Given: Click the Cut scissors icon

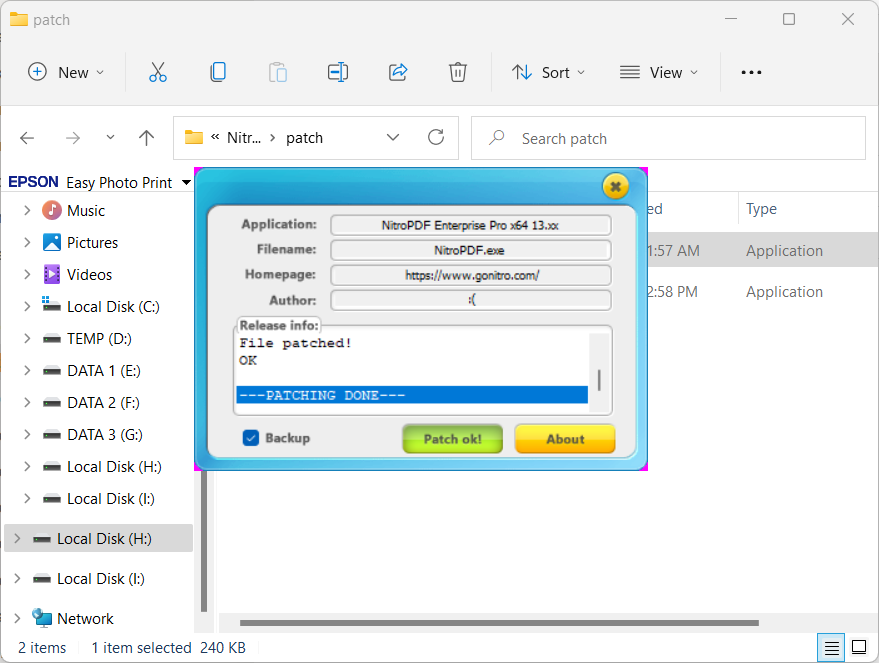Looking at the screenshot, I should point(158,72).
